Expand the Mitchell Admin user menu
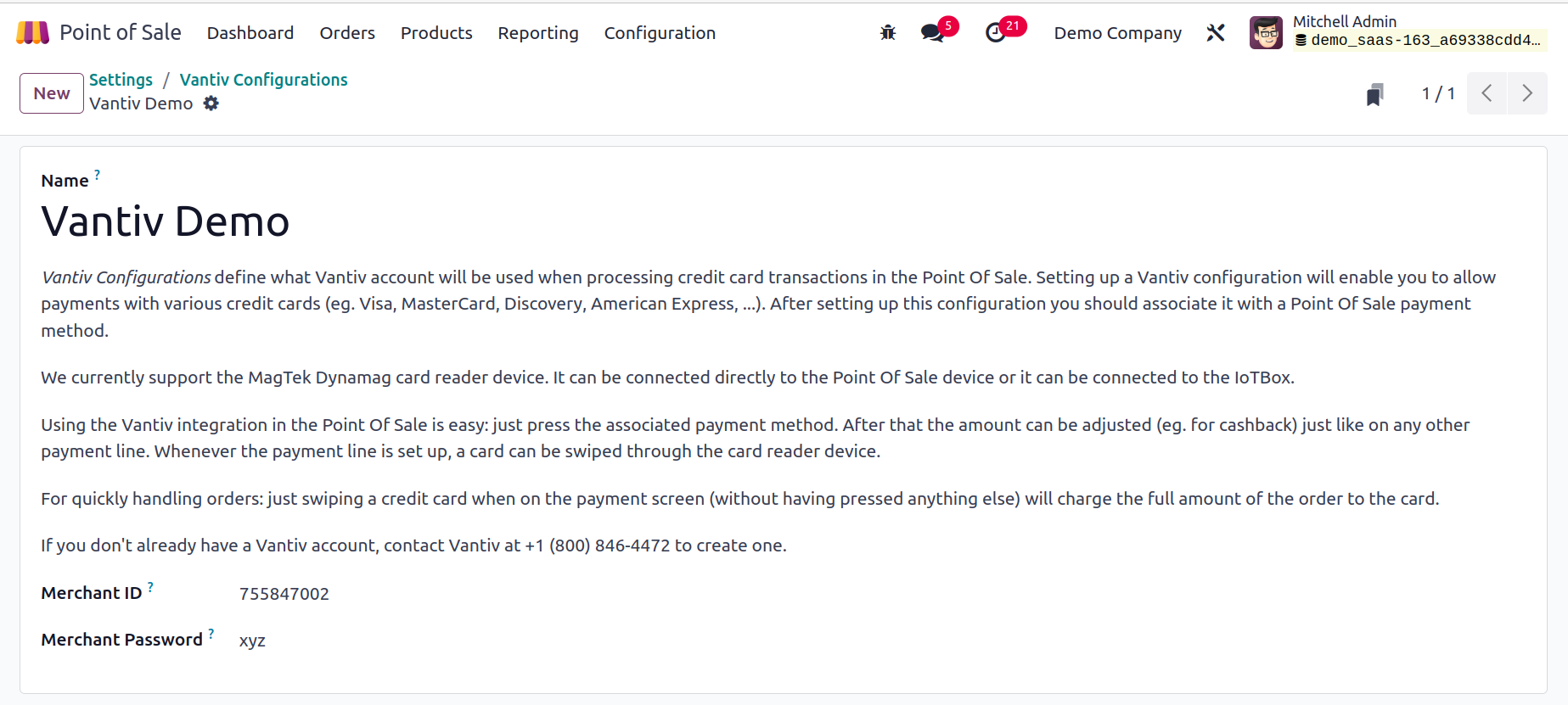Image resolution: width=1568 pixels, height=705 pixels. pos(1398,32)
